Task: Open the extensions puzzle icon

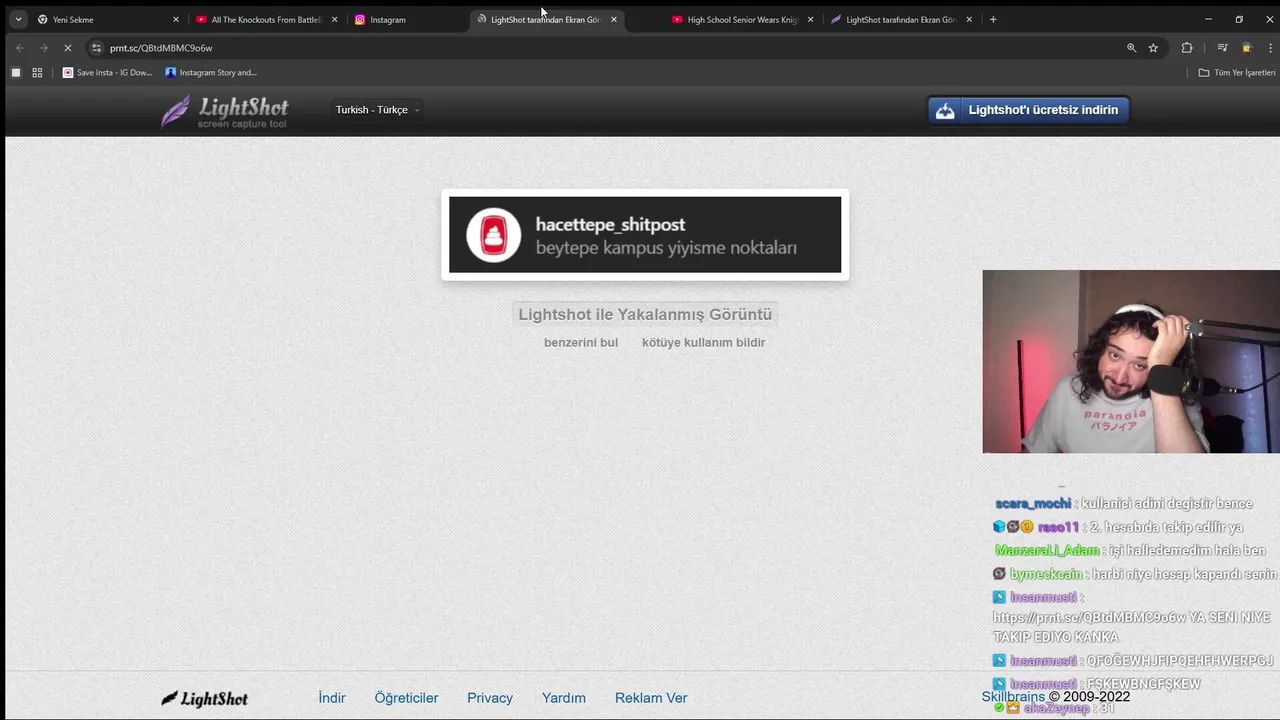Action: tap(1187, 48)
